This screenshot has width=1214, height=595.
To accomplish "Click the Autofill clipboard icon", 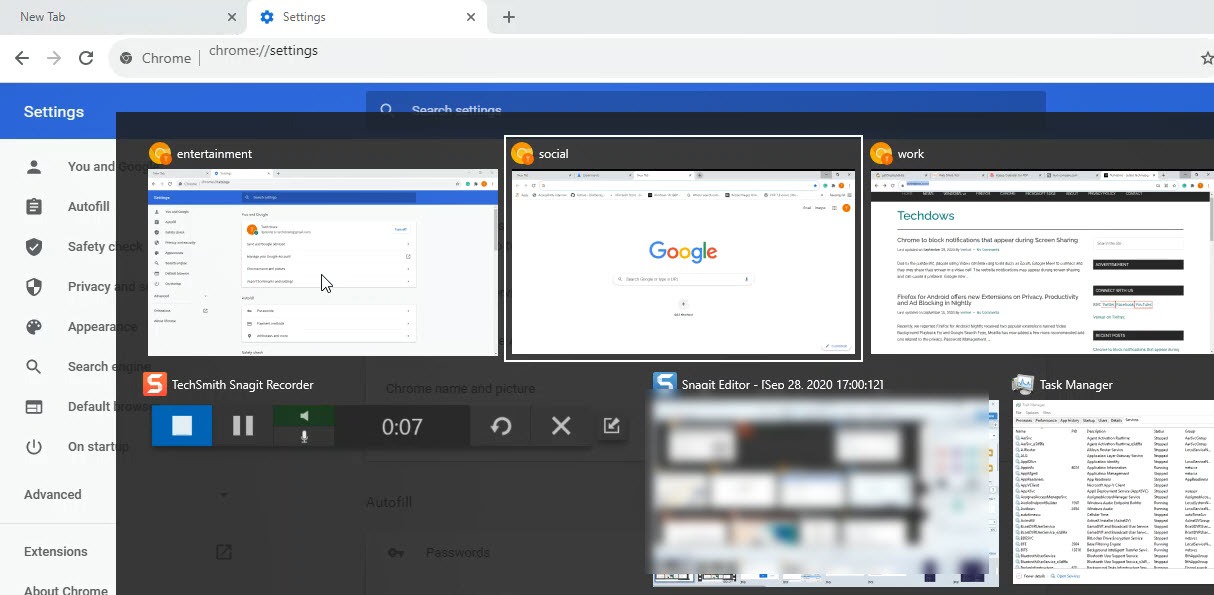I will point(34,206).
